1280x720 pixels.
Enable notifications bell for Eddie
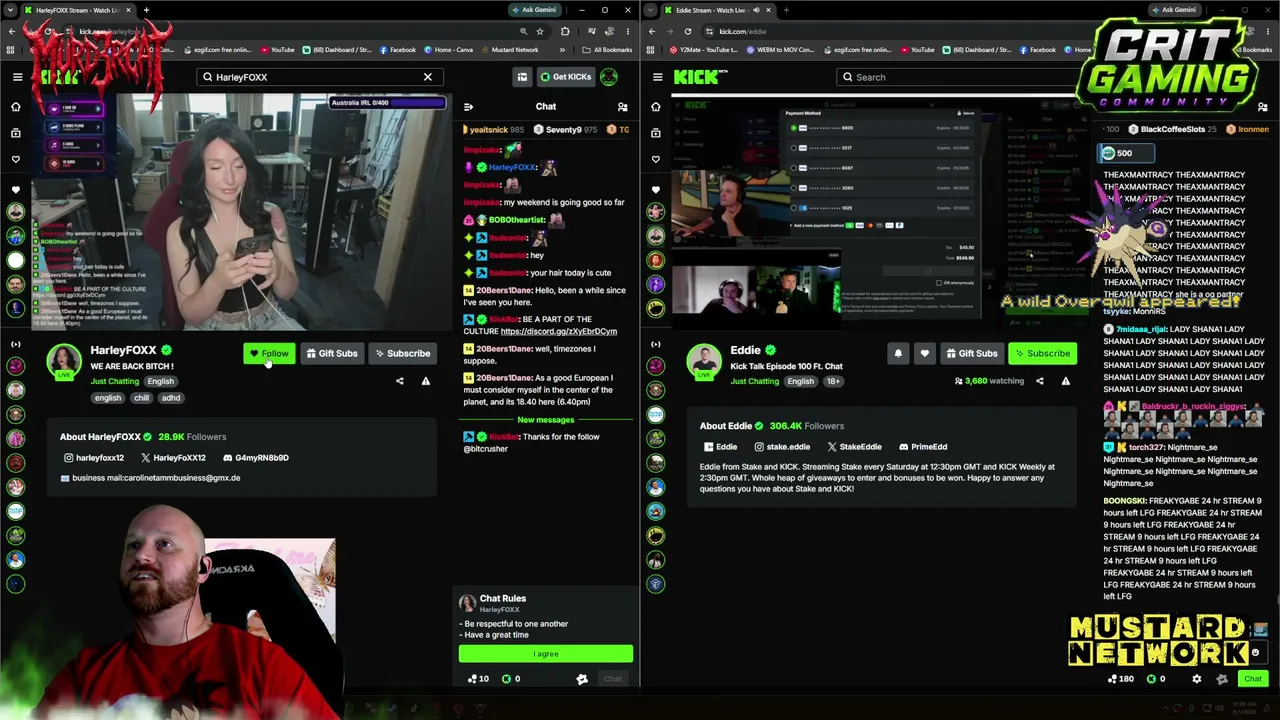click(898, 353)
